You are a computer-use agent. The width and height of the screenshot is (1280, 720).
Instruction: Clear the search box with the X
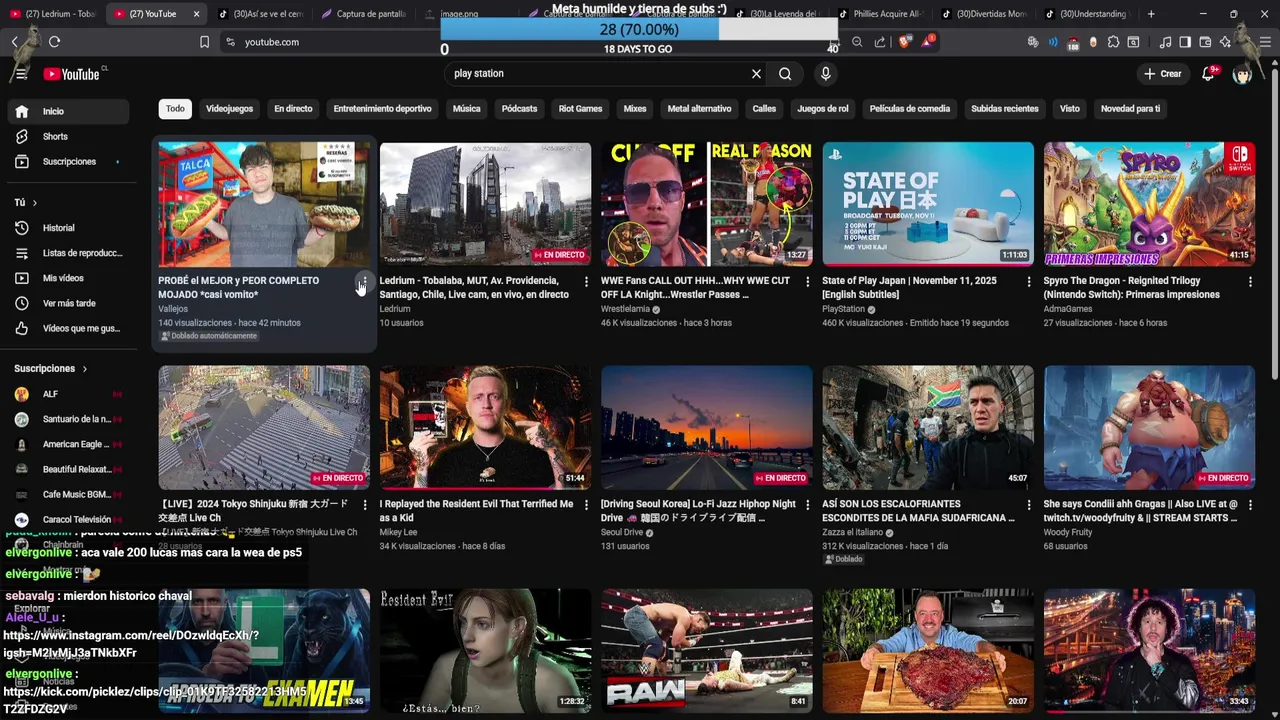(x=756, y=74)
